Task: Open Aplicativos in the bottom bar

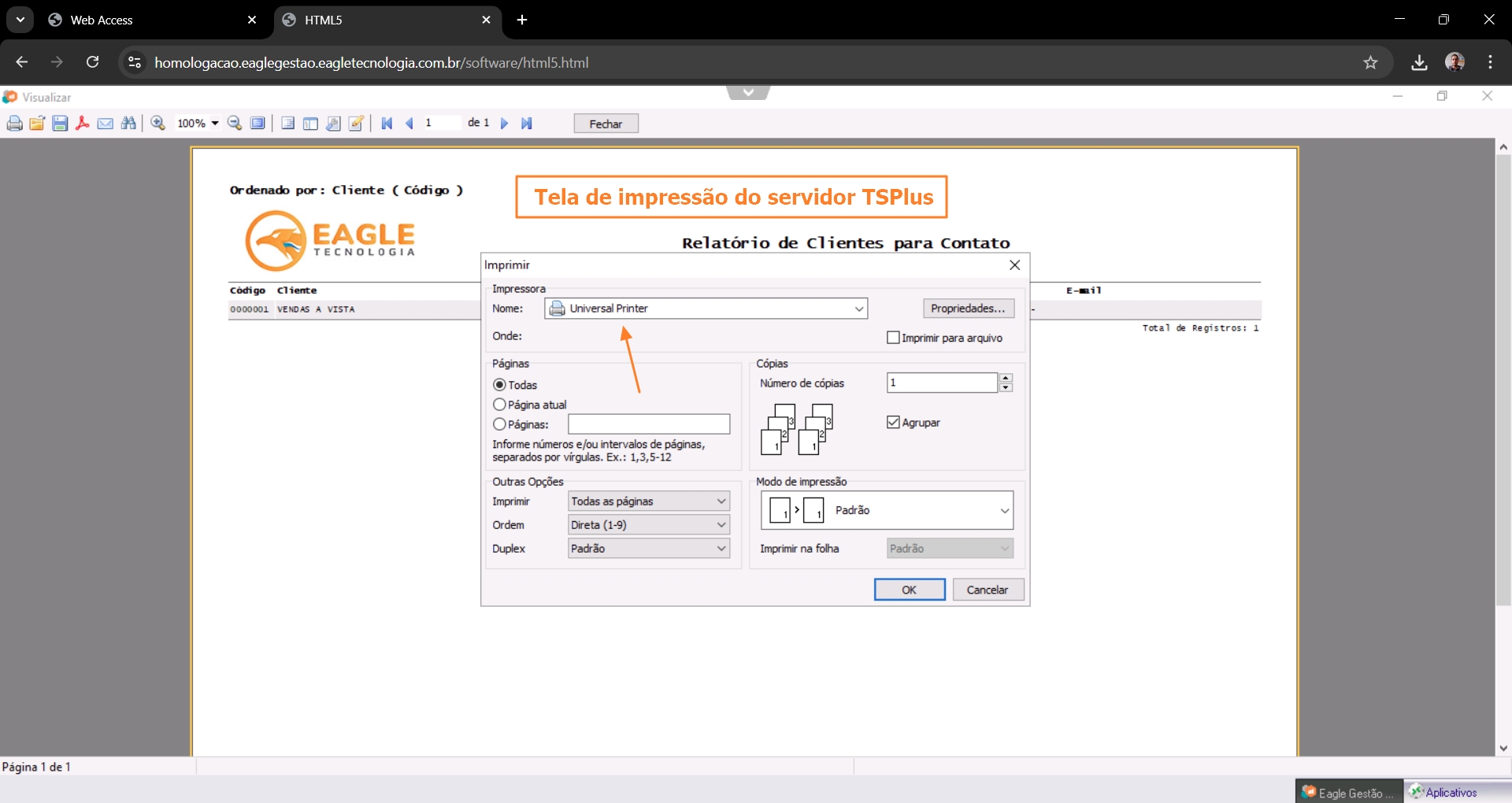Action: [x=1444, y=792]
